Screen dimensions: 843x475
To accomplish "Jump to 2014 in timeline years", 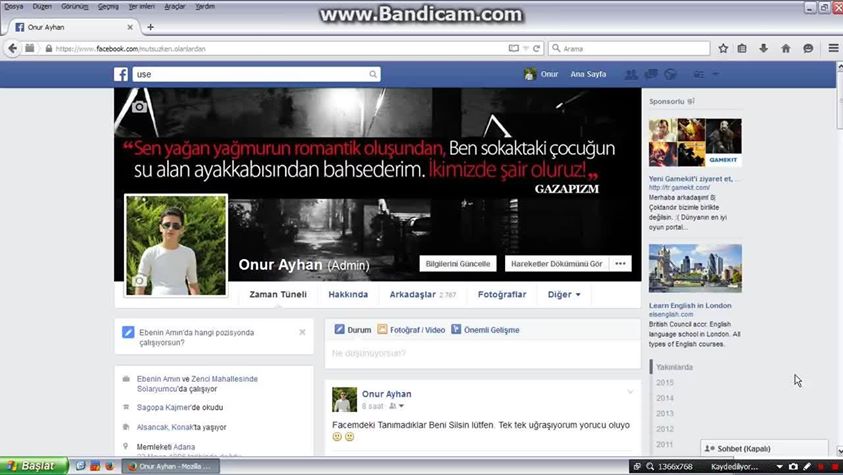I will (x=665, y=398).
